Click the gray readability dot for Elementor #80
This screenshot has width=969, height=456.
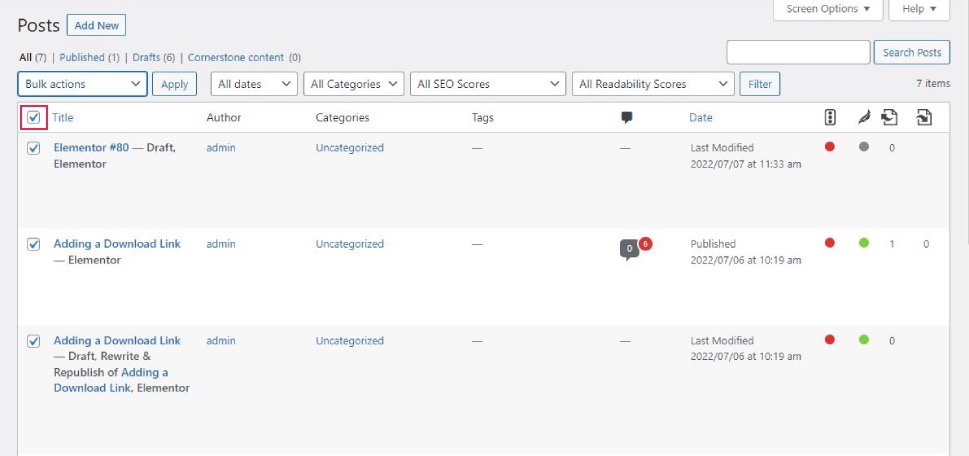tap(864, 147)
